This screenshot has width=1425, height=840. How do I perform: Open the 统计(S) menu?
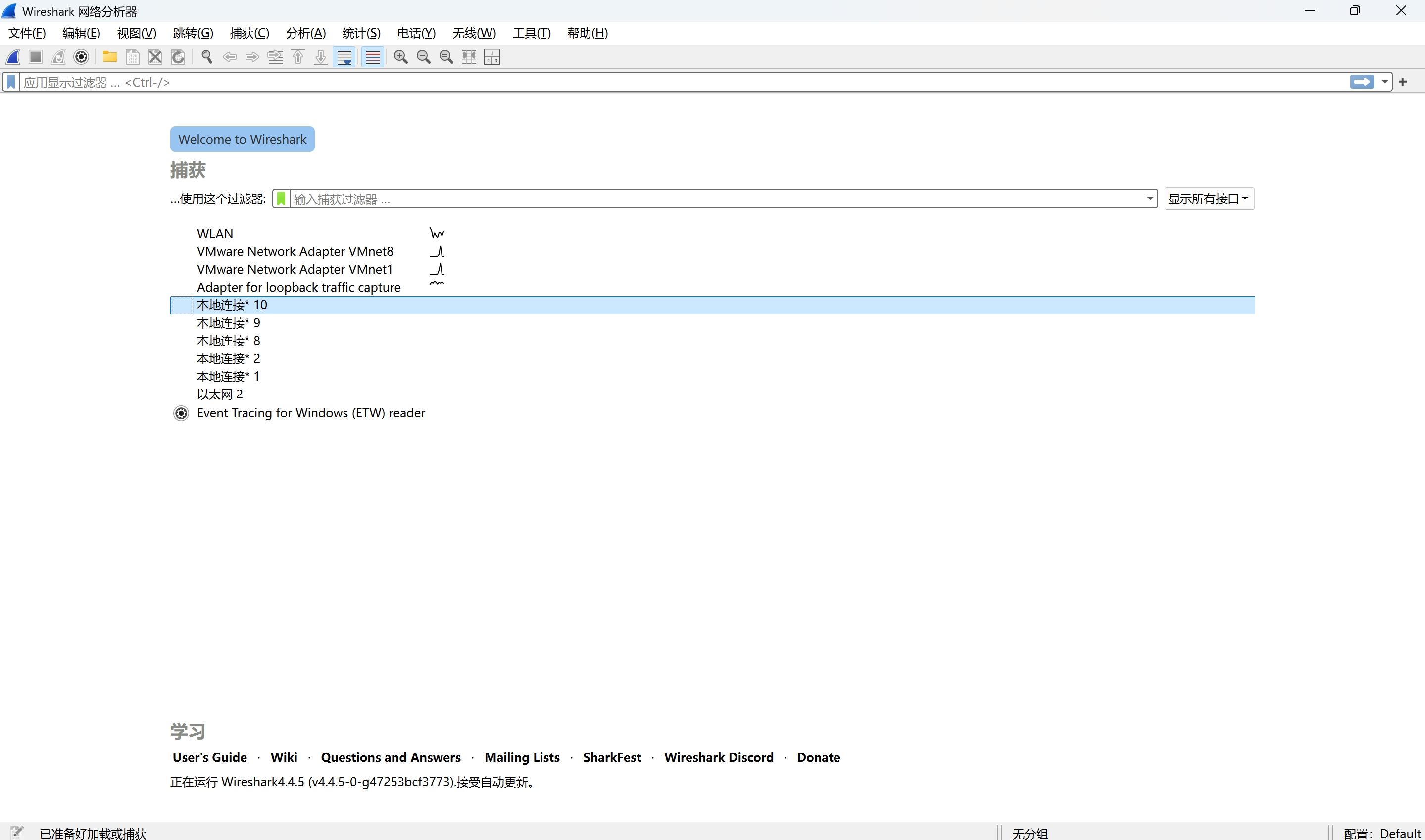click(361, 33)
